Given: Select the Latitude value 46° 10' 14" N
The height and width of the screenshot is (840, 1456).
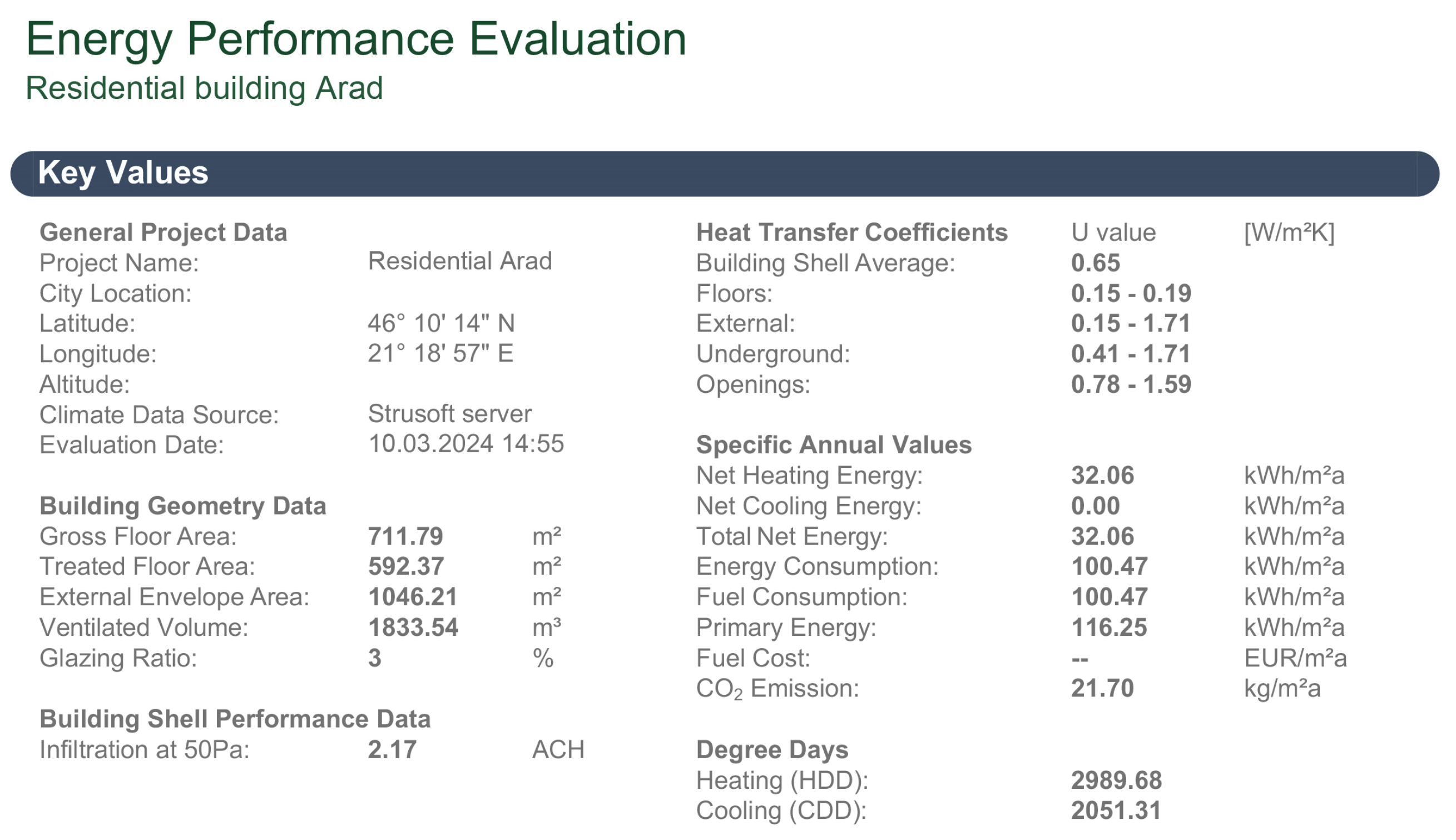Looking at the screenshot, I should 441,323.
